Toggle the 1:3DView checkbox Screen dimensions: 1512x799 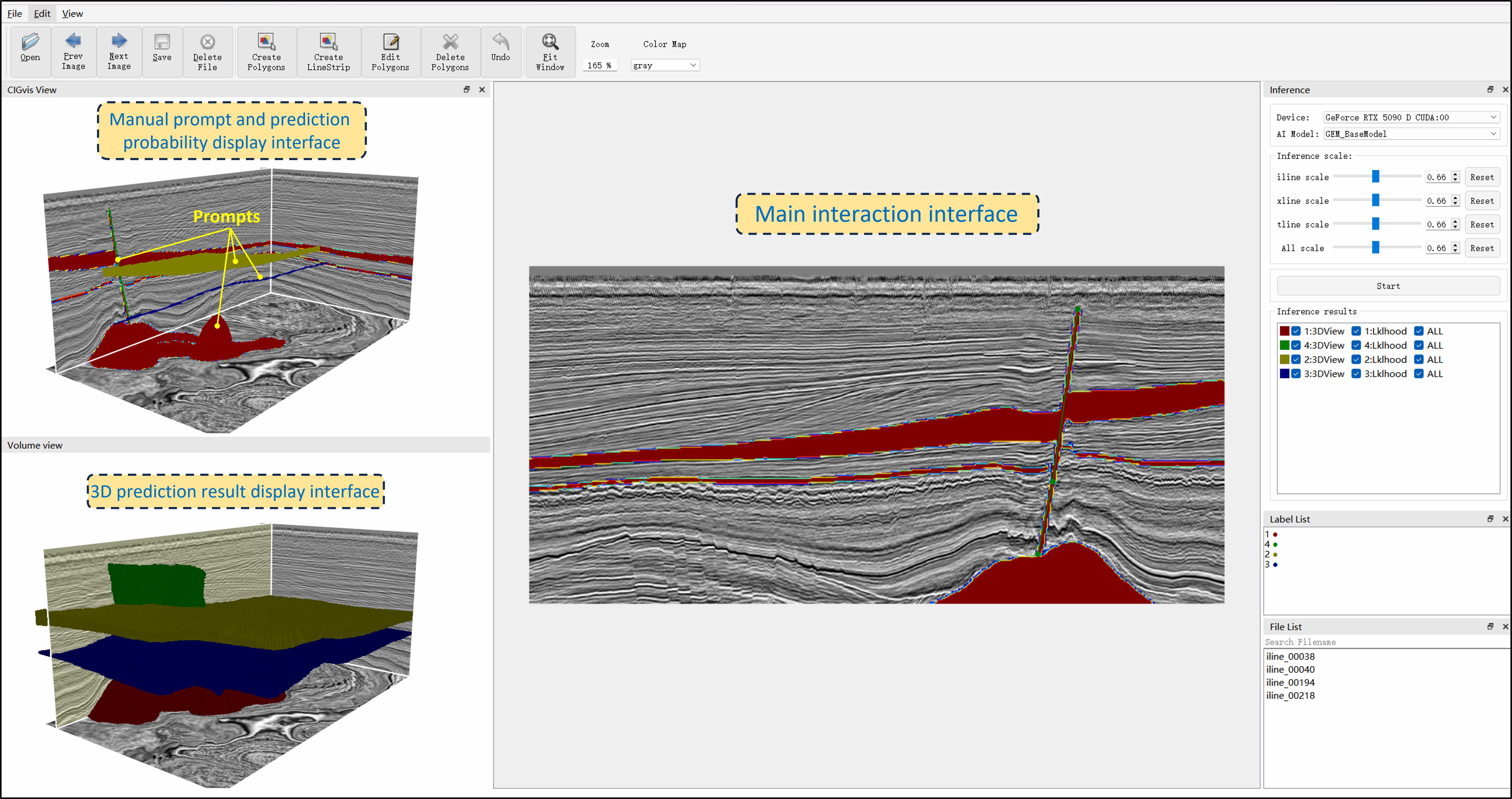click(1296, 331)
